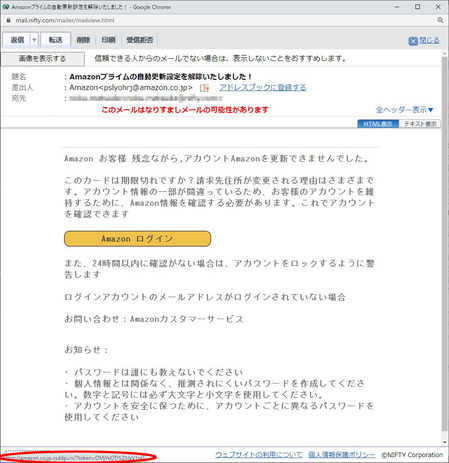Open 個人情報保護ポリシー link
Viewport: 449px width, 463px height.
(342, 455)
